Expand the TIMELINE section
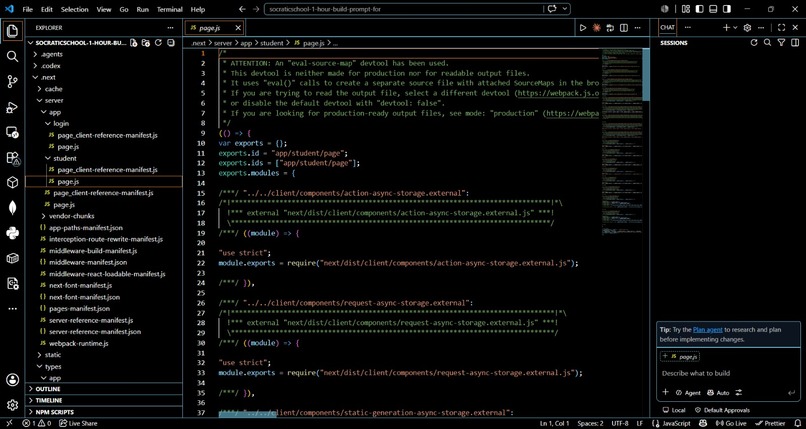This screenshot has width=806, height=429. [x=104, y=400]
